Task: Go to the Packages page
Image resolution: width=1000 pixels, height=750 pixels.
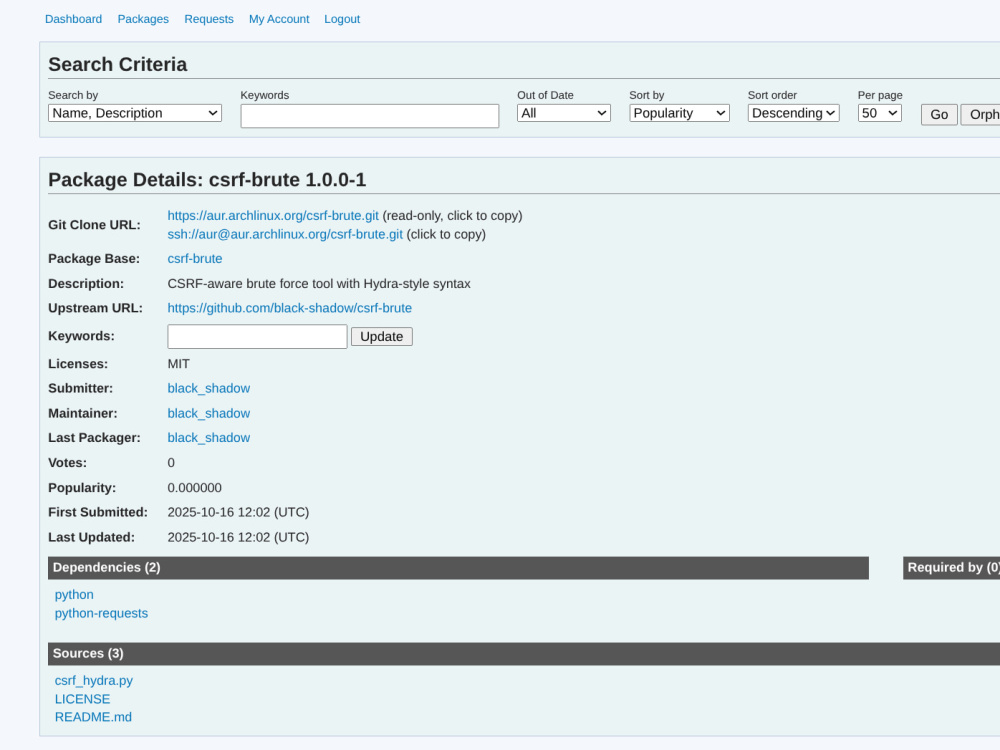Action: [143, 19]
